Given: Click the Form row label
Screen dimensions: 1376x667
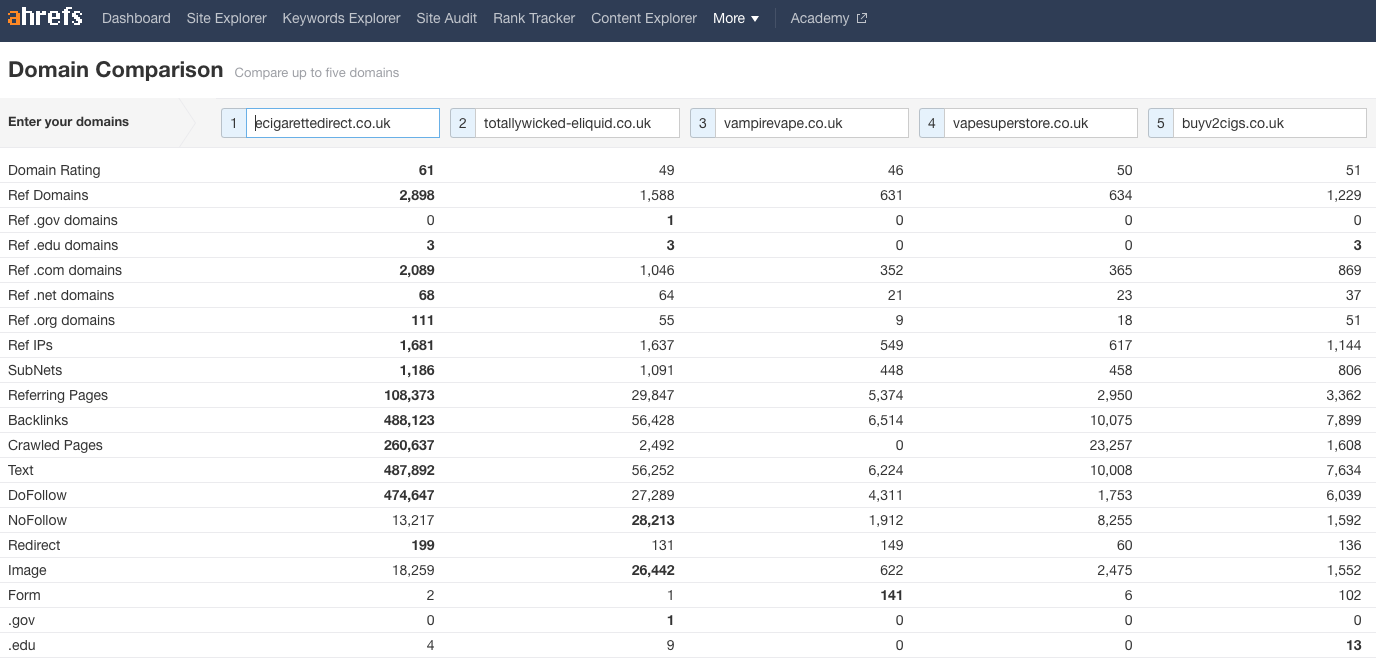Looking at the screenshot, I should tap(24, 595).
